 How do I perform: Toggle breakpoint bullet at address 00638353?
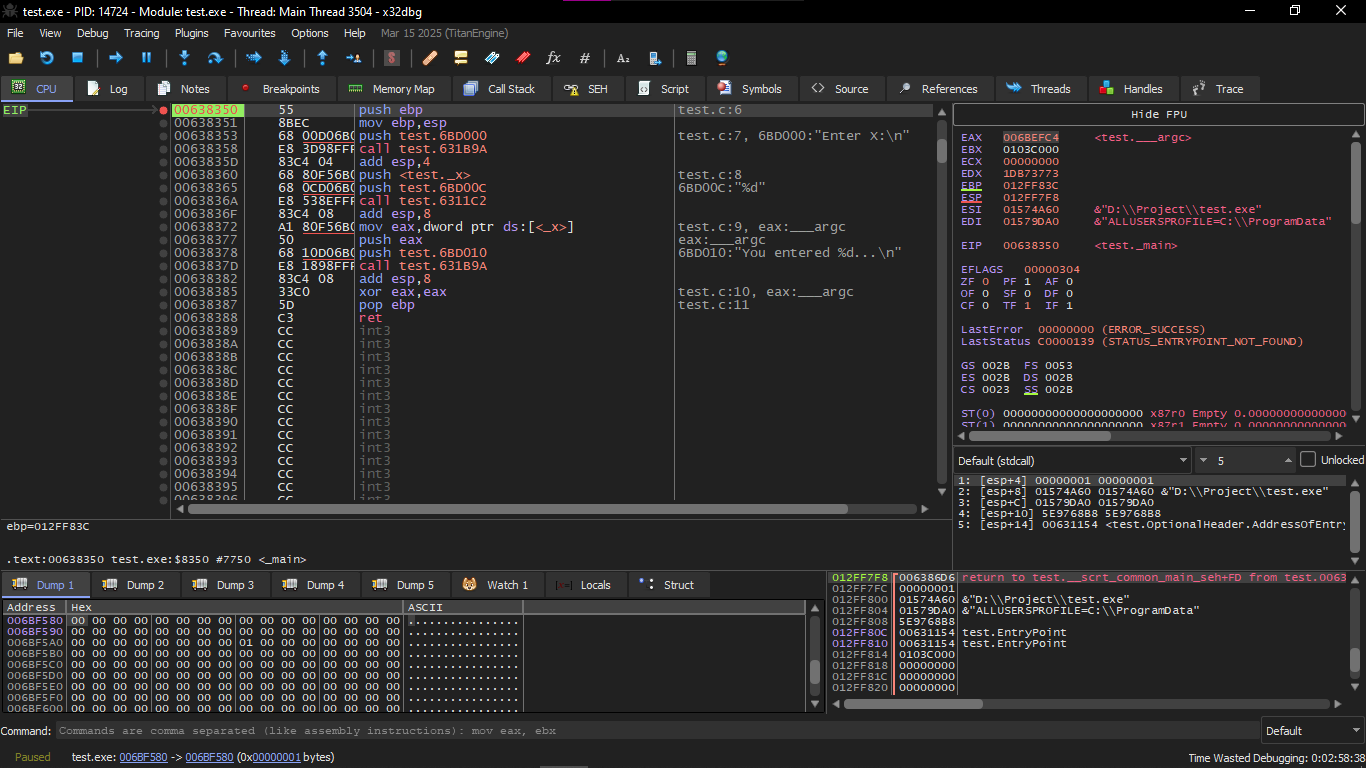tap(163, 136)
